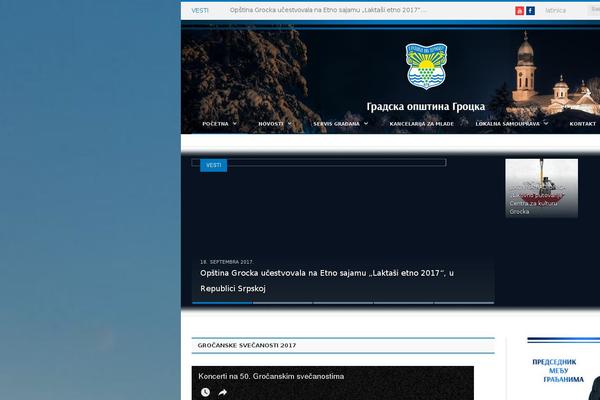The image size is (600, 400).
Task: Select the first slider progress bar
Action: click(222, 303)
